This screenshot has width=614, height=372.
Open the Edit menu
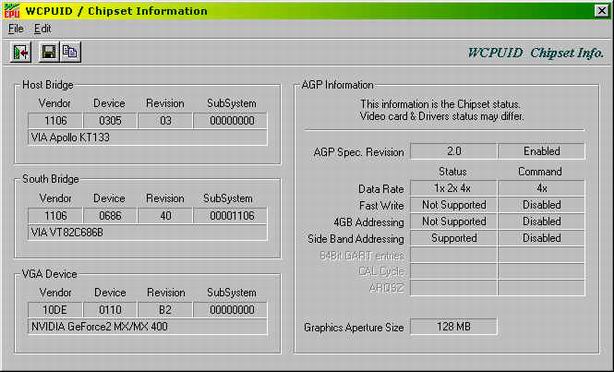[x=42, y=29]
